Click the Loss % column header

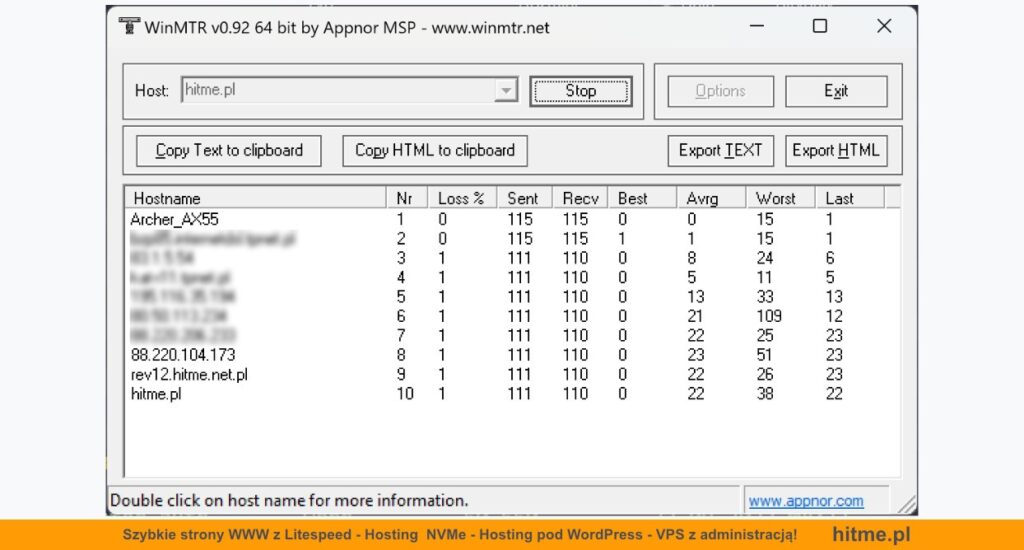click(462, 198)
